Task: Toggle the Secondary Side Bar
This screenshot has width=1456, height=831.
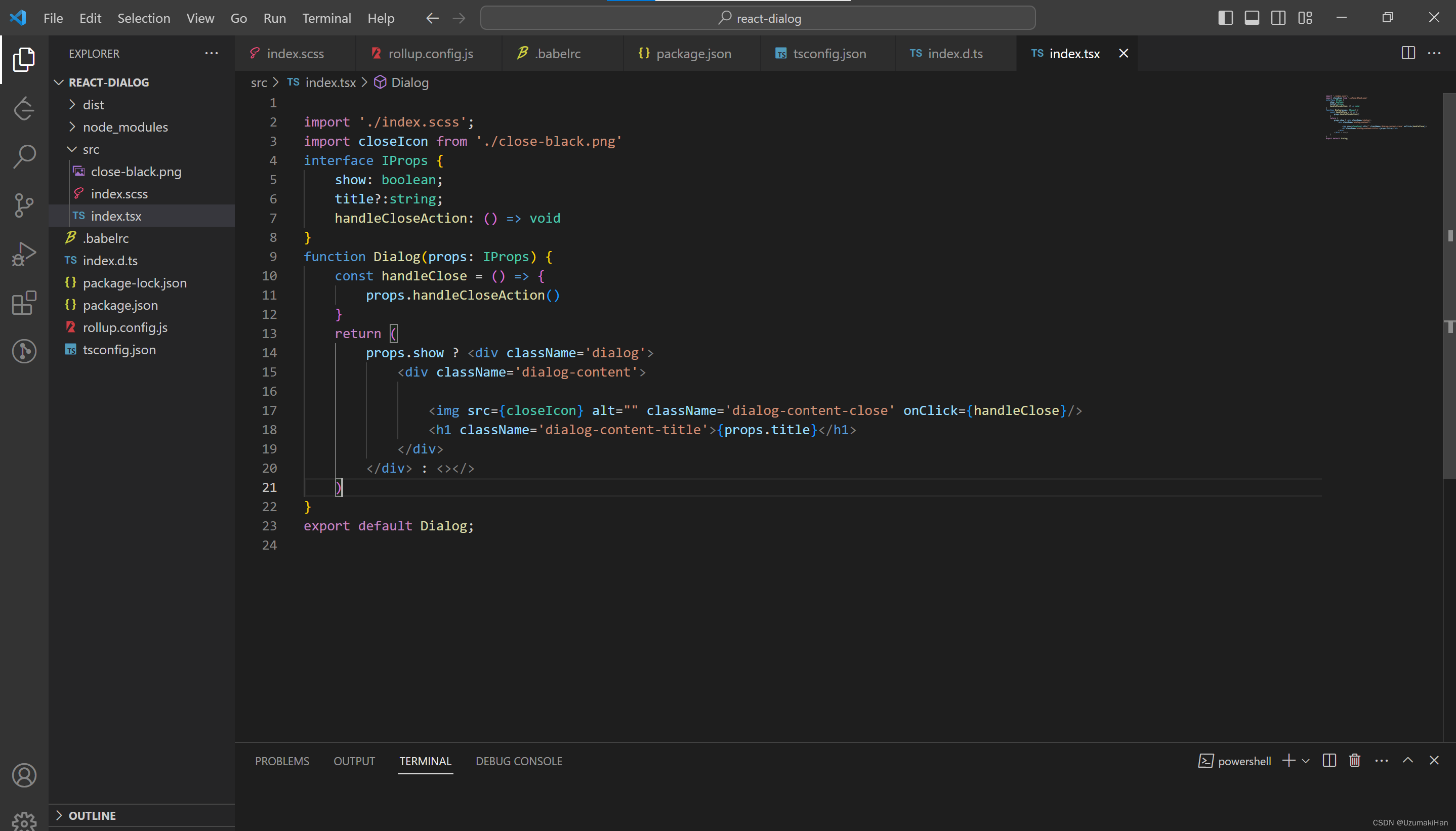Action: 1278,18
